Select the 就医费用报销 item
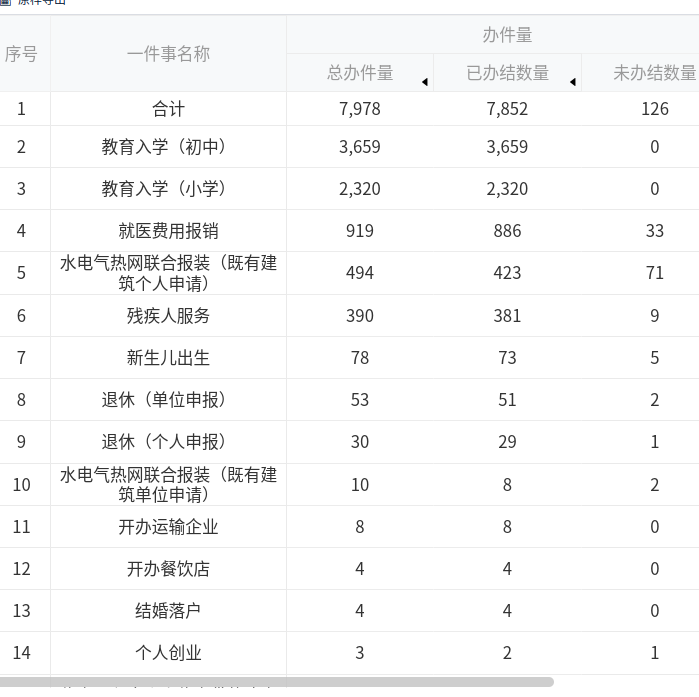The width and height of the screenshot is (699, 697). (168, 231)
